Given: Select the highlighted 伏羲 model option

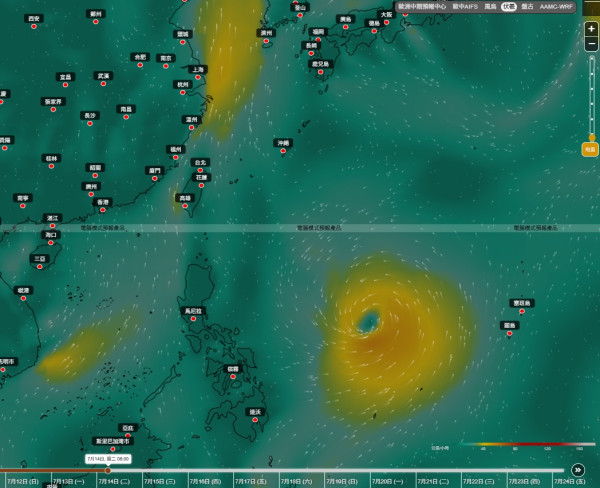Looking at the screenshot, I should (509, 7).
